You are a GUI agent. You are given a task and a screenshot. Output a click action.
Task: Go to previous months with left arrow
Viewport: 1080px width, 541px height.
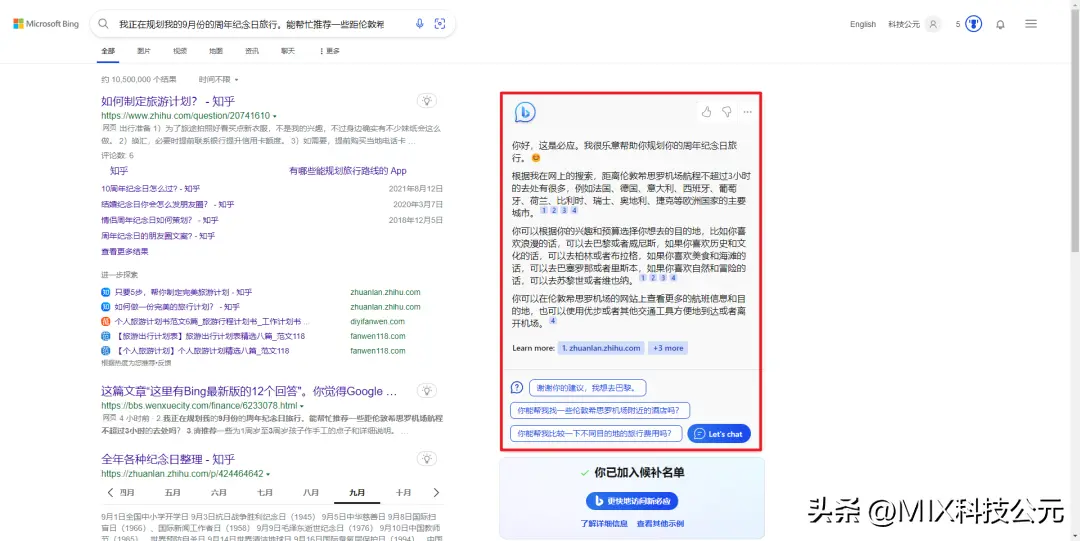111,493
